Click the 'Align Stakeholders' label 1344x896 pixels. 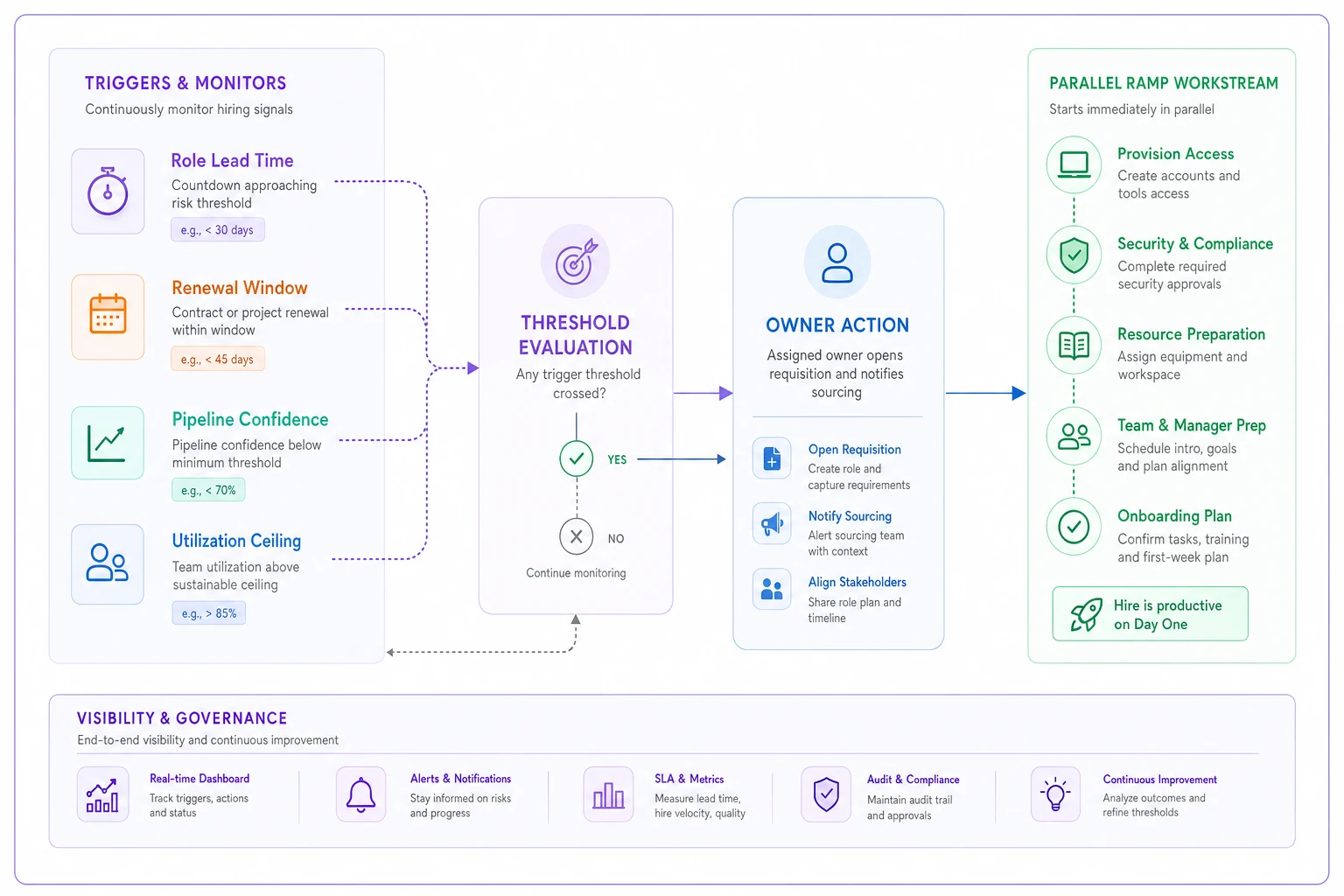click(x=857, y=583)
